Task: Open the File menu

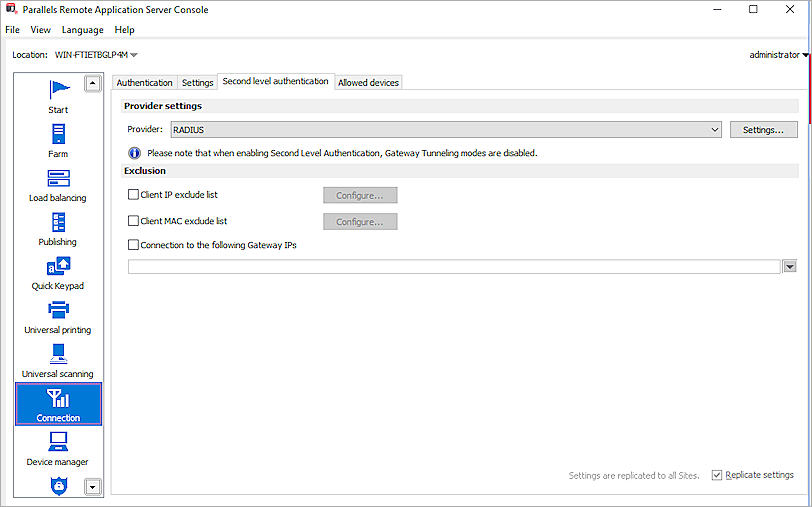Action: [12, 30]
